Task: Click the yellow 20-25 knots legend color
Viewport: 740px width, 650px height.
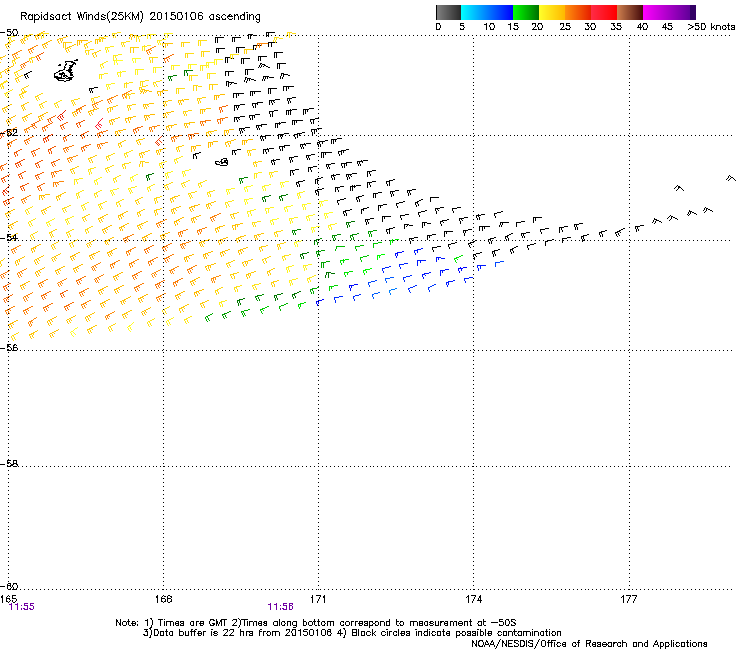Action: click(x=552, y=12)
